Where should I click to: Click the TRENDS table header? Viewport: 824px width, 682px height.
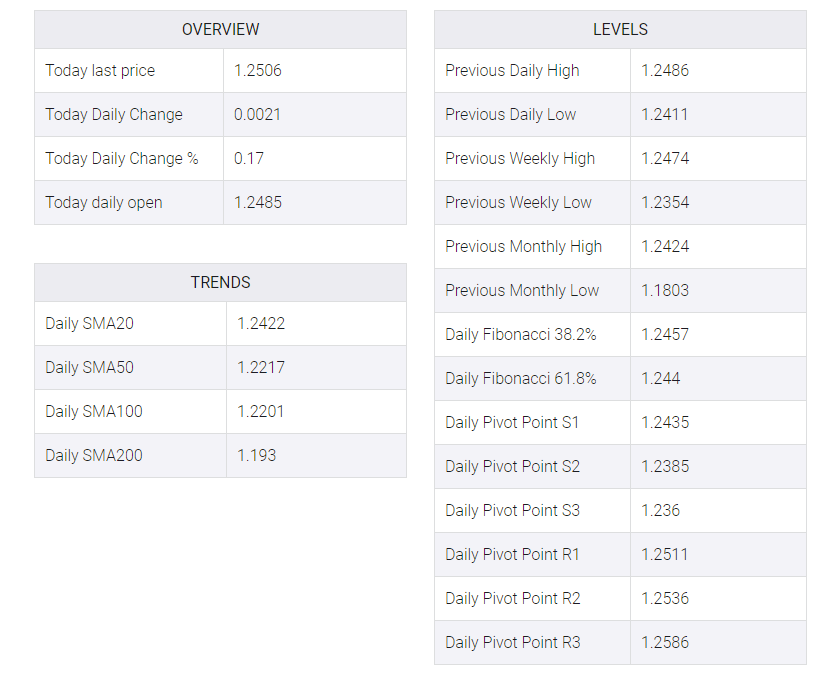[x=220, y=282]
